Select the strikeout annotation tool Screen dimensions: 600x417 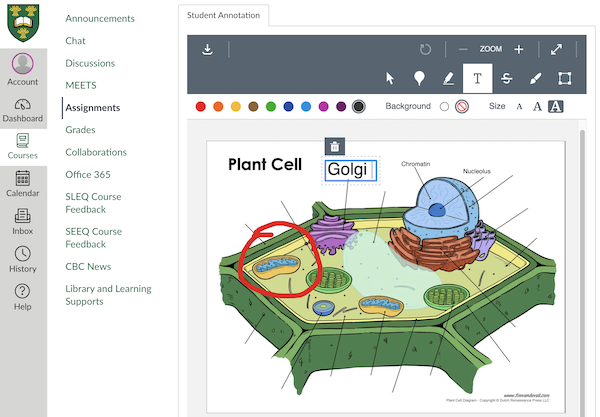point(506,78)
